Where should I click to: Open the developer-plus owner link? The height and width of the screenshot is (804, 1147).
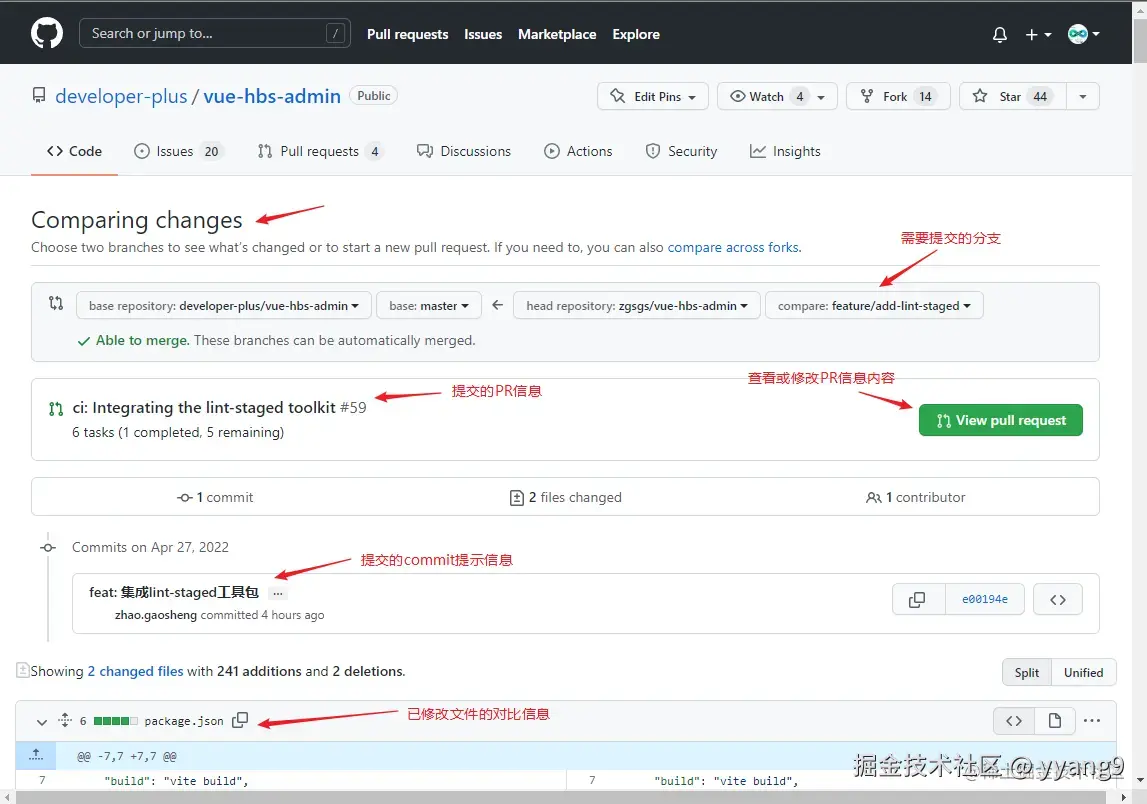121,96
